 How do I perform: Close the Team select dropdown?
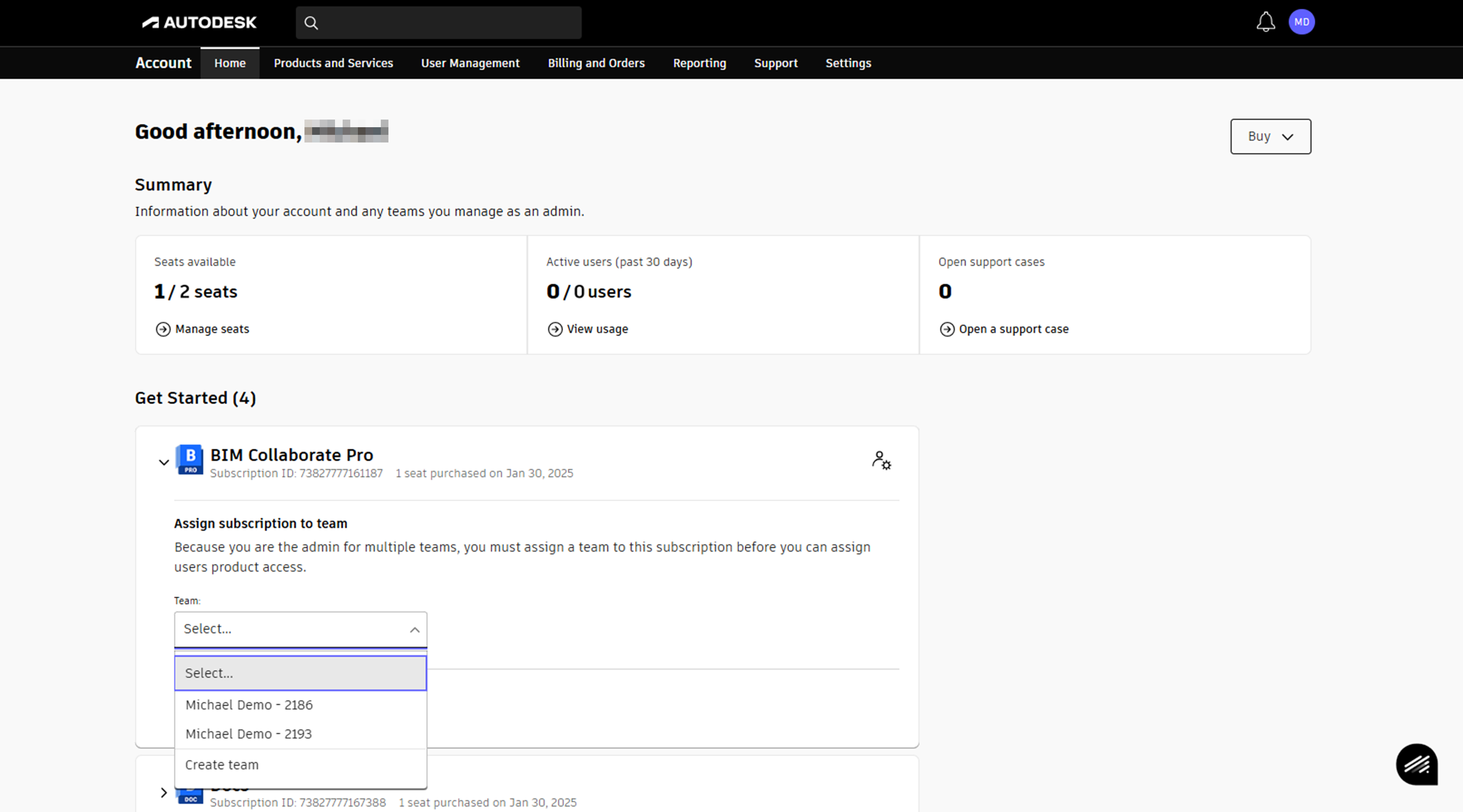(414, 629)
